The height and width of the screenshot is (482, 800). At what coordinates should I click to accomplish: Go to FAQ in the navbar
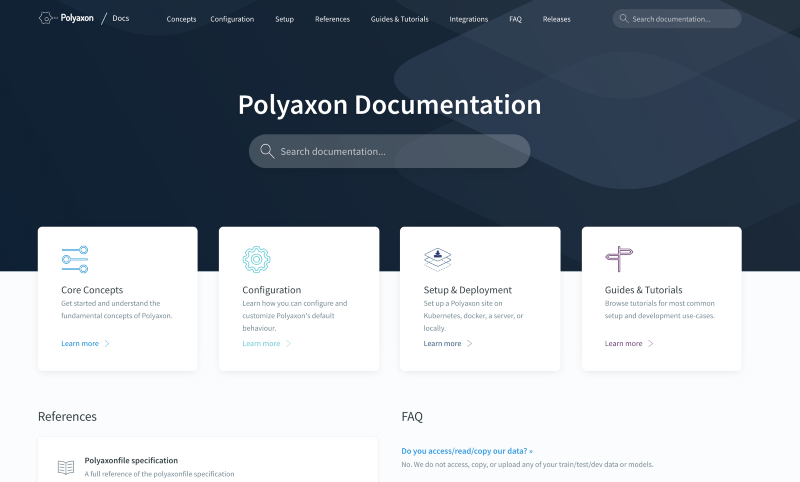tap(515, 19)
